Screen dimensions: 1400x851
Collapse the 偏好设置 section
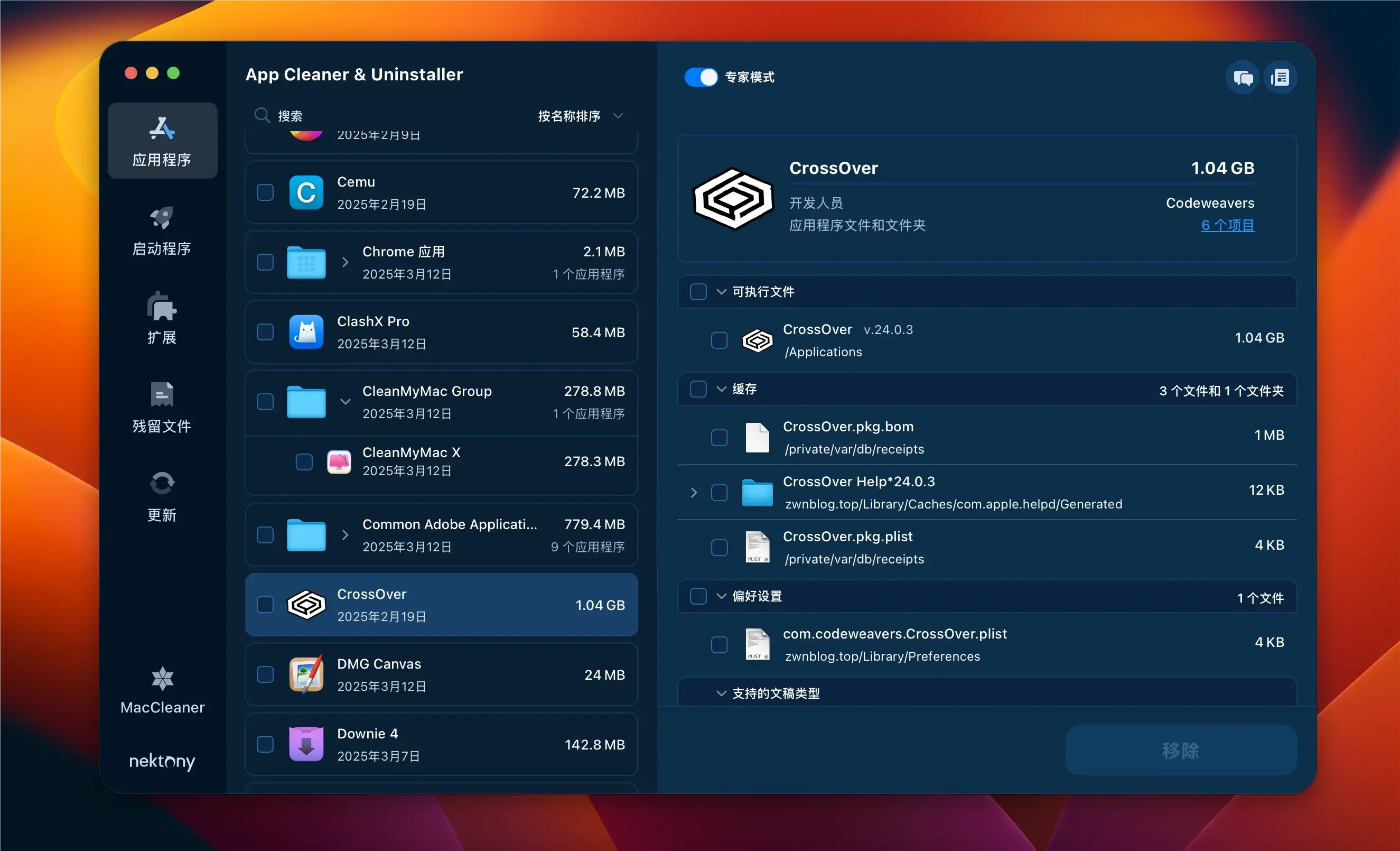pyautogui.click(x=722, y=596)
